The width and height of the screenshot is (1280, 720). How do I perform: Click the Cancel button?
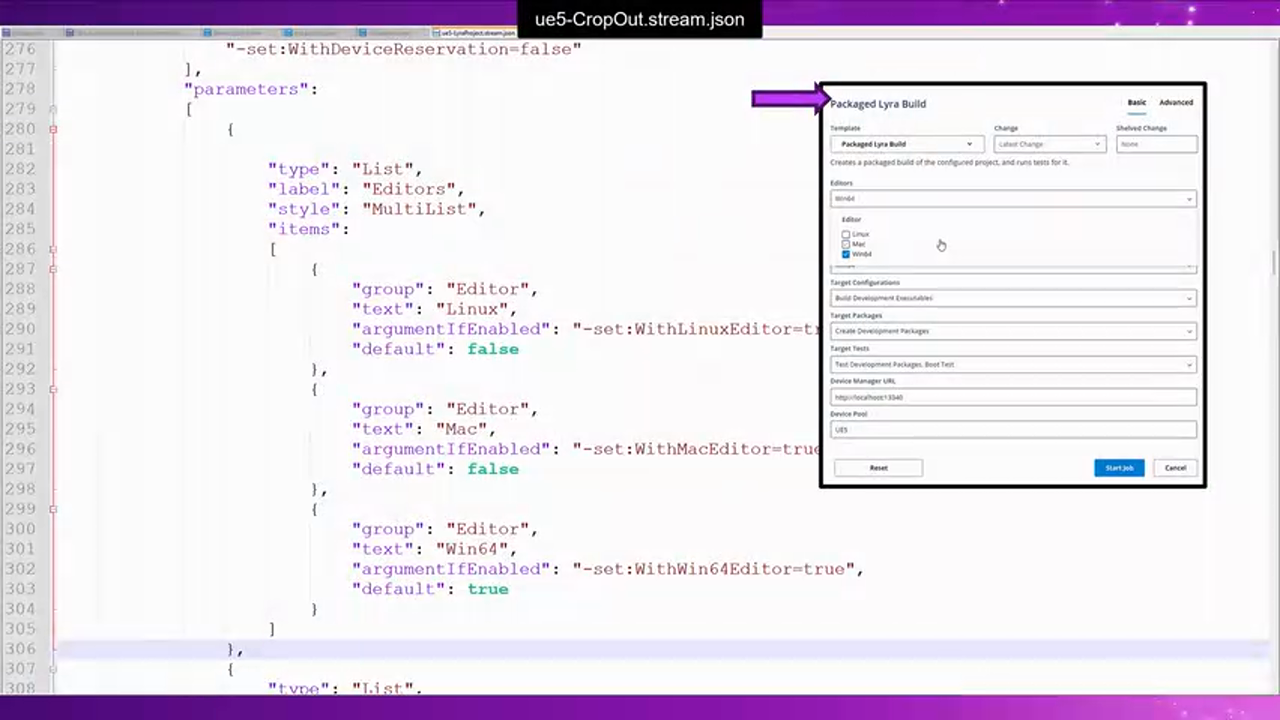pyautogui.click(x=1175, y=467)
